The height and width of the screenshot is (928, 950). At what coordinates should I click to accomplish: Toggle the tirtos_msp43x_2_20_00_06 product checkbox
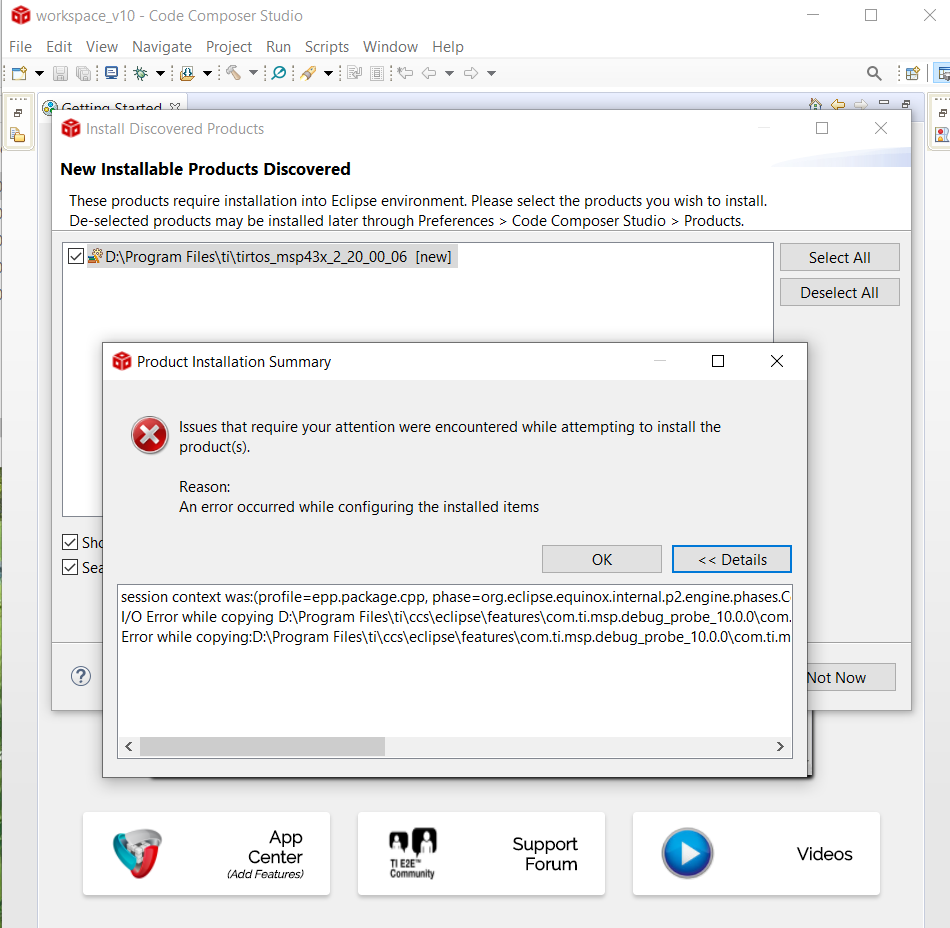[x=76, y=256]
